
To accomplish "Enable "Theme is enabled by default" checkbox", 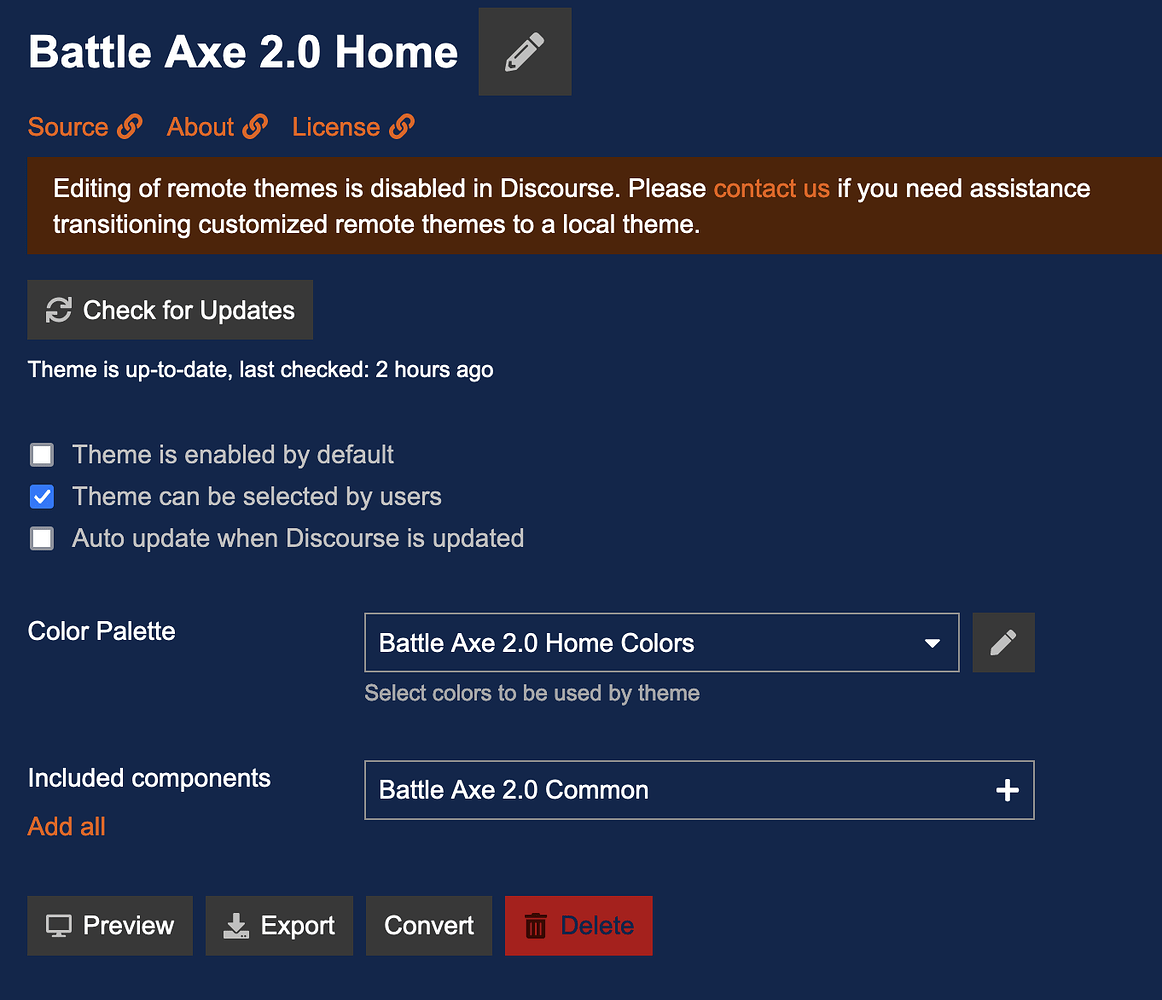I will [x=42, y=456].
